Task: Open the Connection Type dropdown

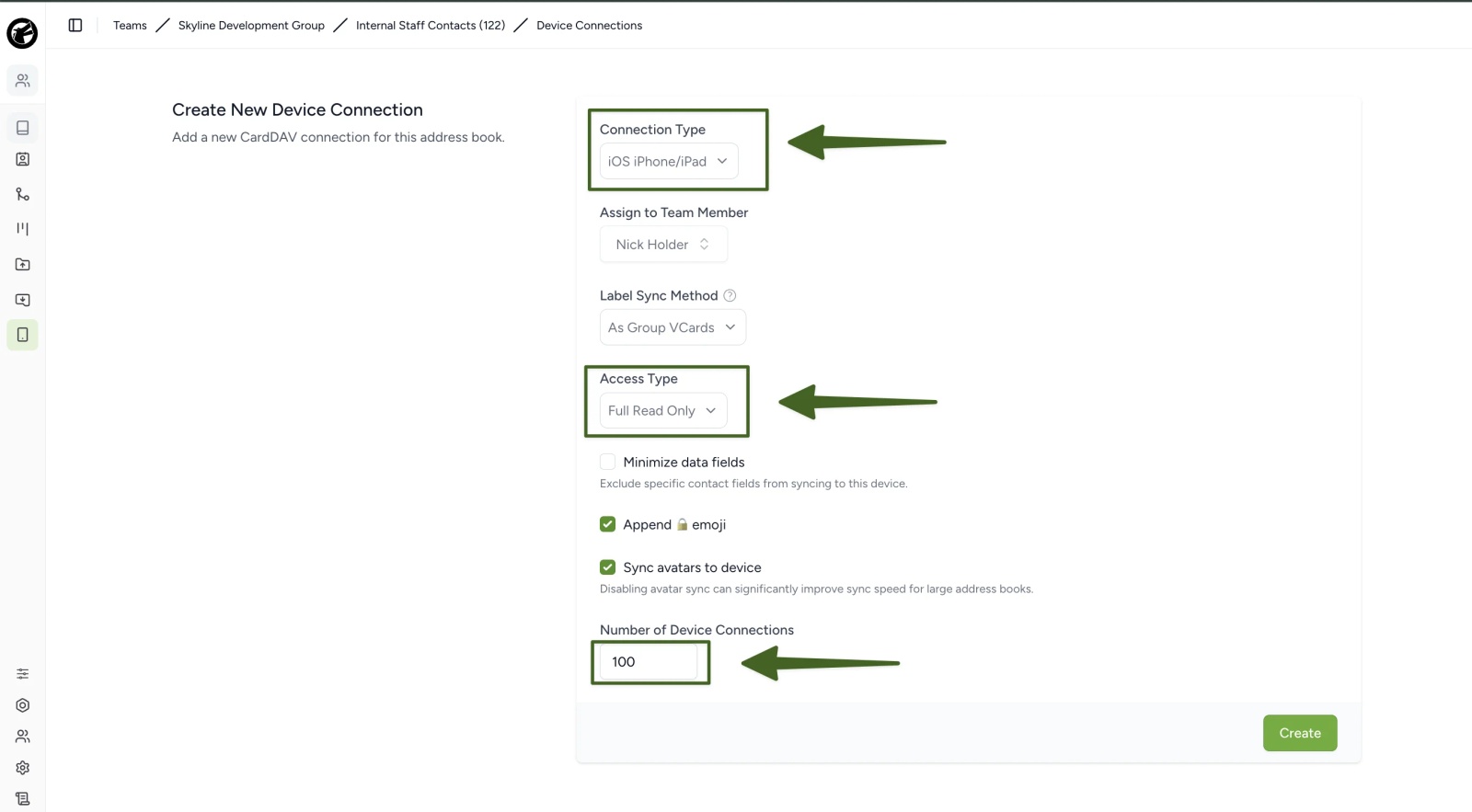Action: [669, 162]
